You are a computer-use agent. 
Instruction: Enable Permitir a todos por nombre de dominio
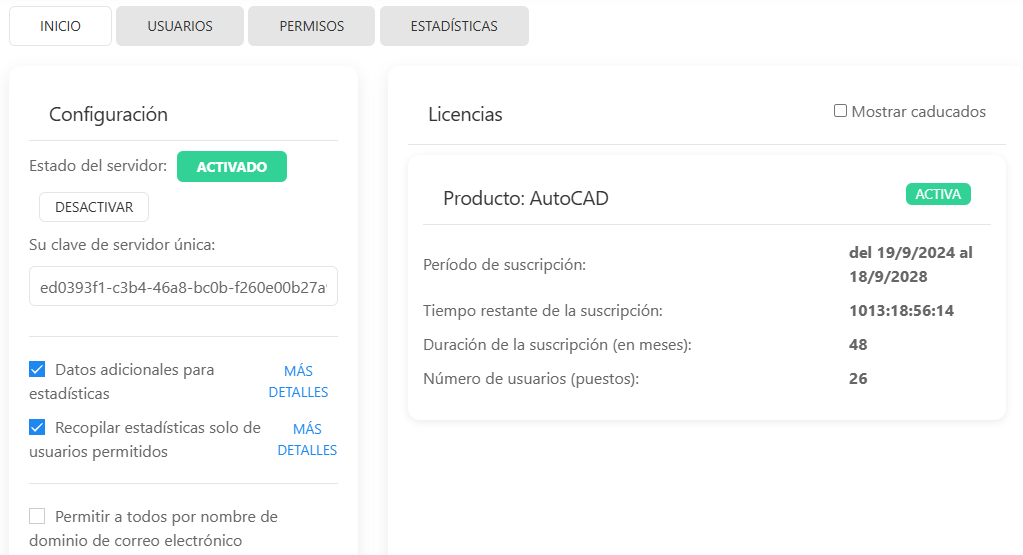[x=37, y=517]
